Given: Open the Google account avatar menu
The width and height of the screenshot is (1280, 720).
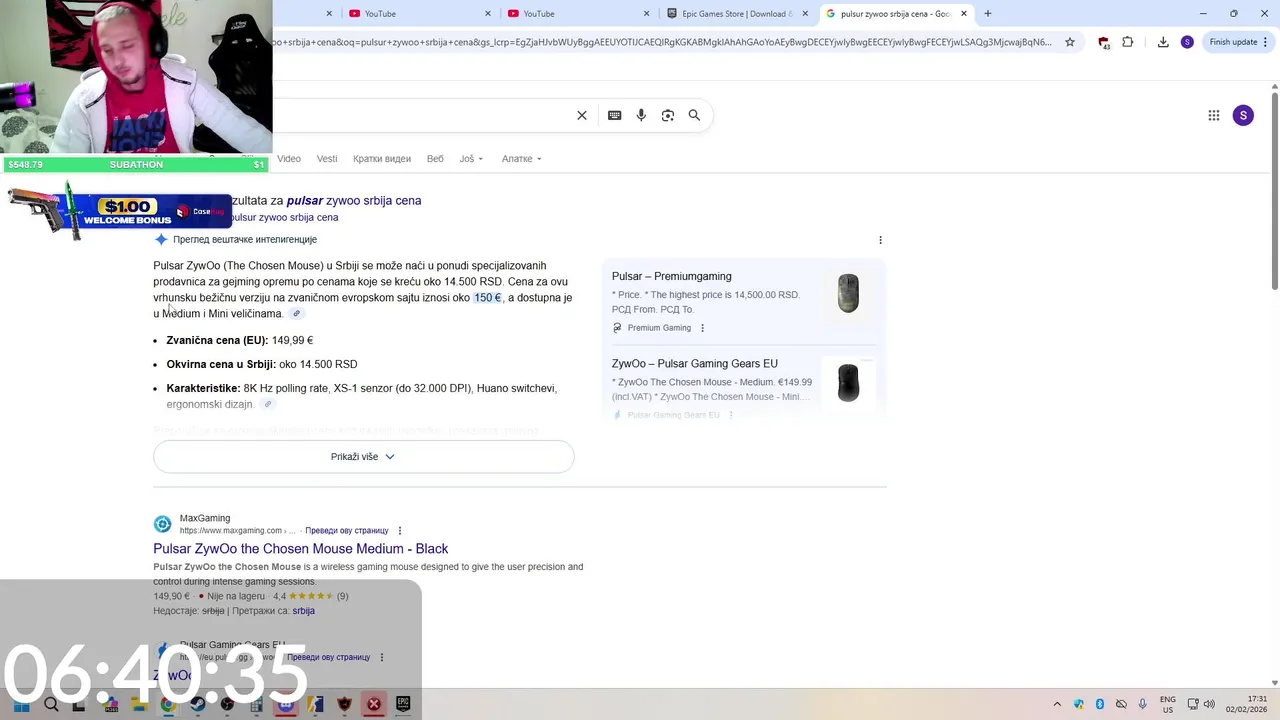Looking at the screenshot, I should [x=1243, y=115].
